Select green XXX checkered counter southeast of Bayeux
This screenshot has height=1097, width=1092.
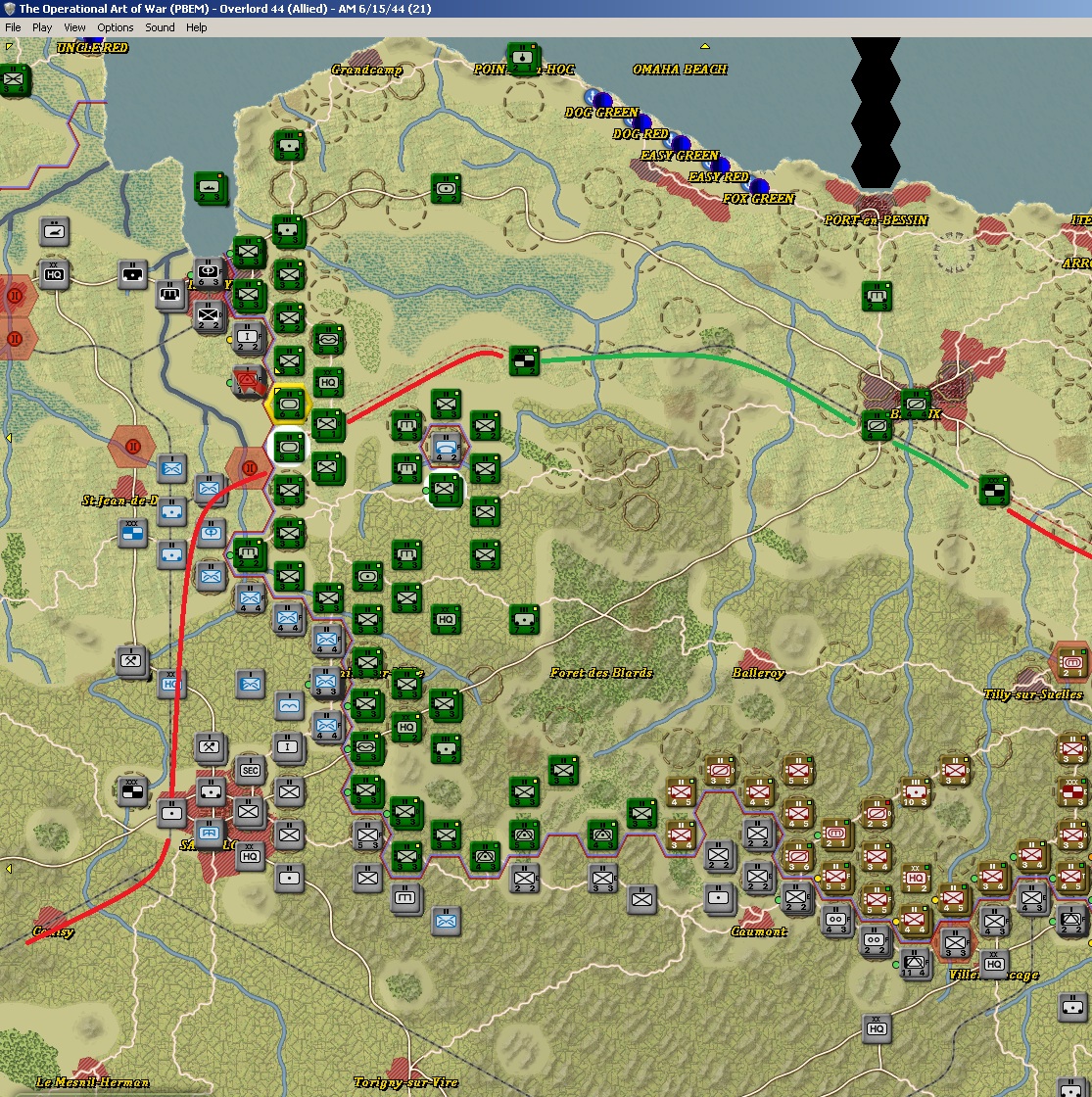[993, 491]
